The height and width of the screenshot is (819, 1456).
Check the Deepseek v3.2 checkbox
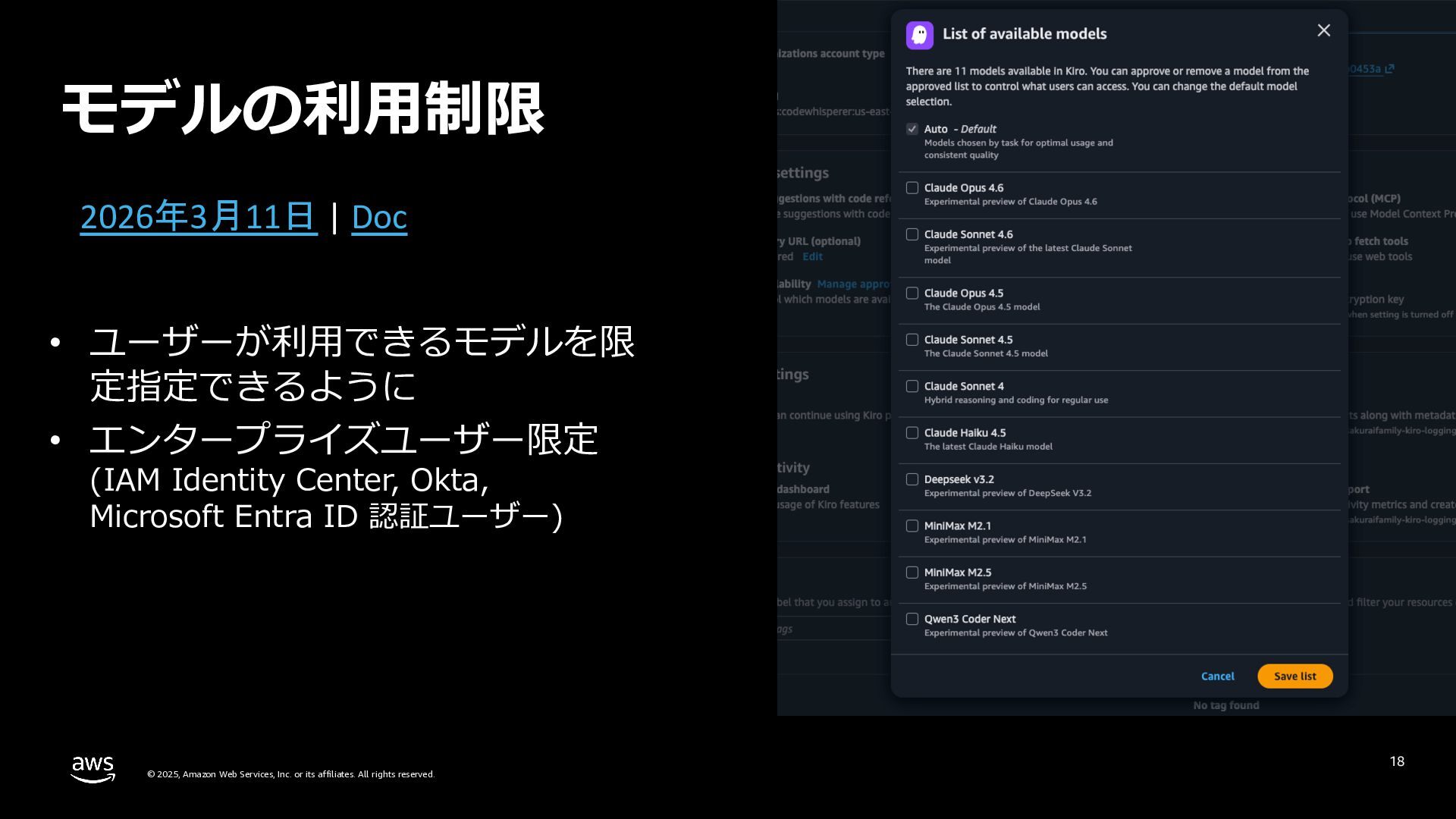(x=912, y=479)
